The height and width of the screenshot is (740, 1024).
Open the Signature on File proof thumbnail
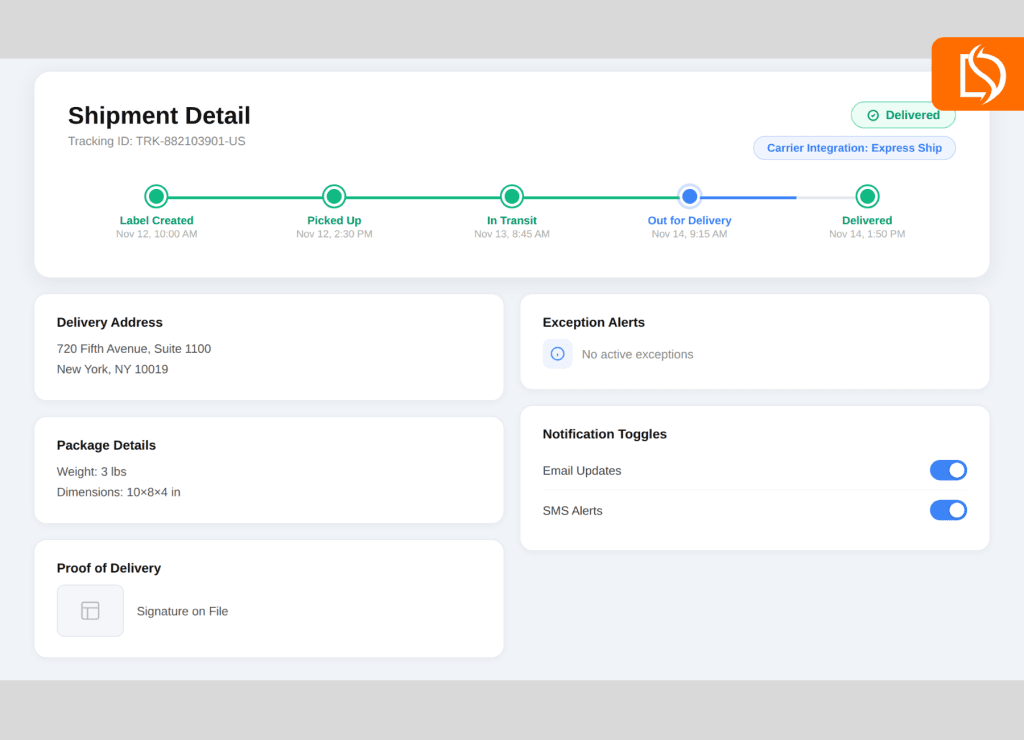90,610
